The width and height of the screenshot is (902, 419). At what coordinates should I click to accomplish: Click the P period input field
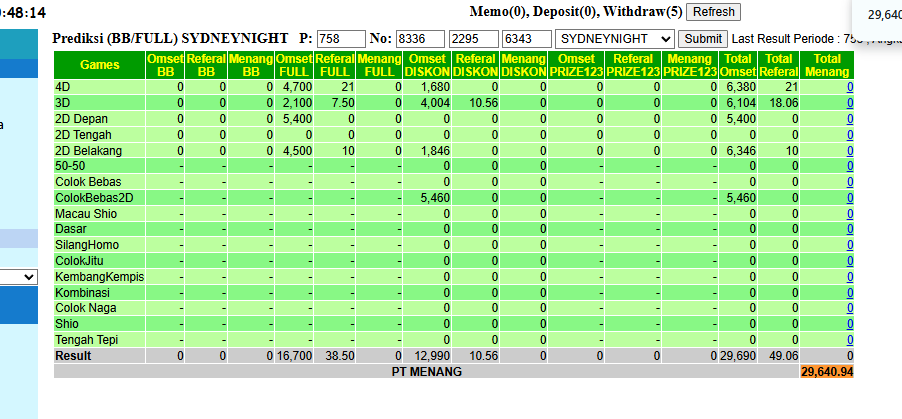(x=341, y=39)
